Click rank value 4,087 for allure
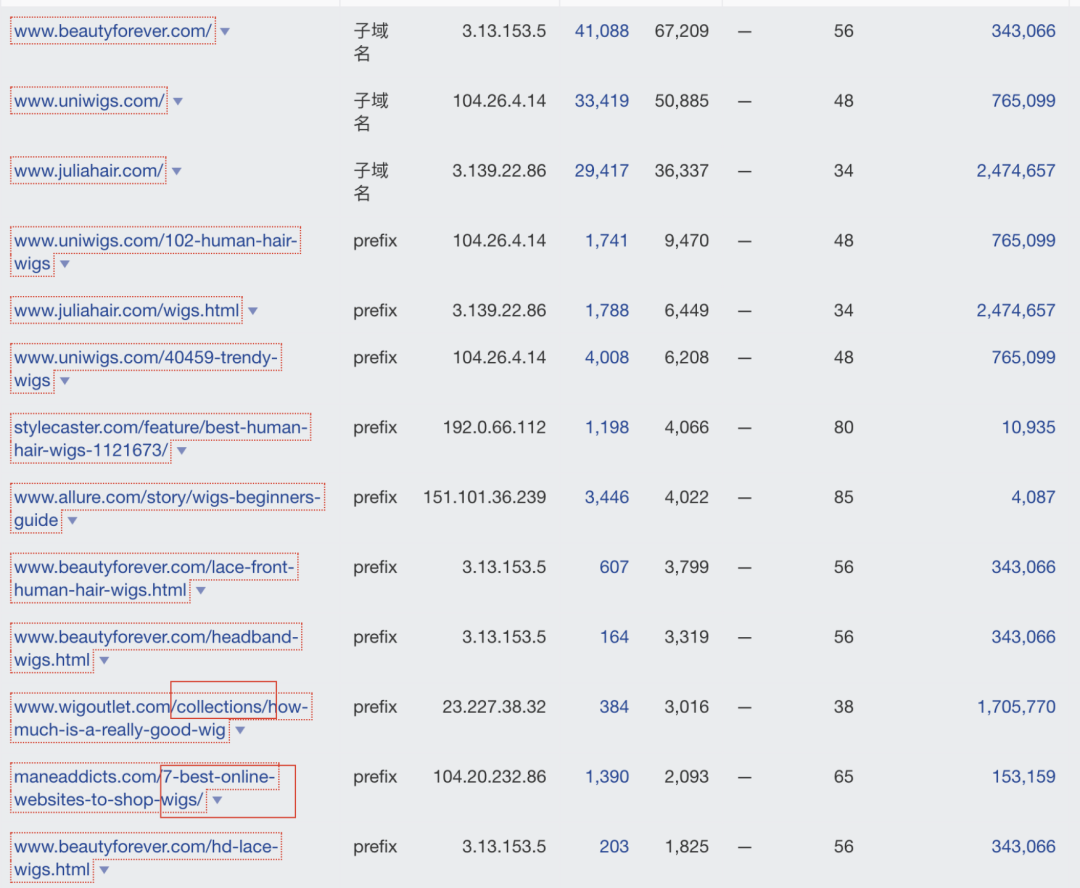The image size is (1080, 888). click(1033, 497)
